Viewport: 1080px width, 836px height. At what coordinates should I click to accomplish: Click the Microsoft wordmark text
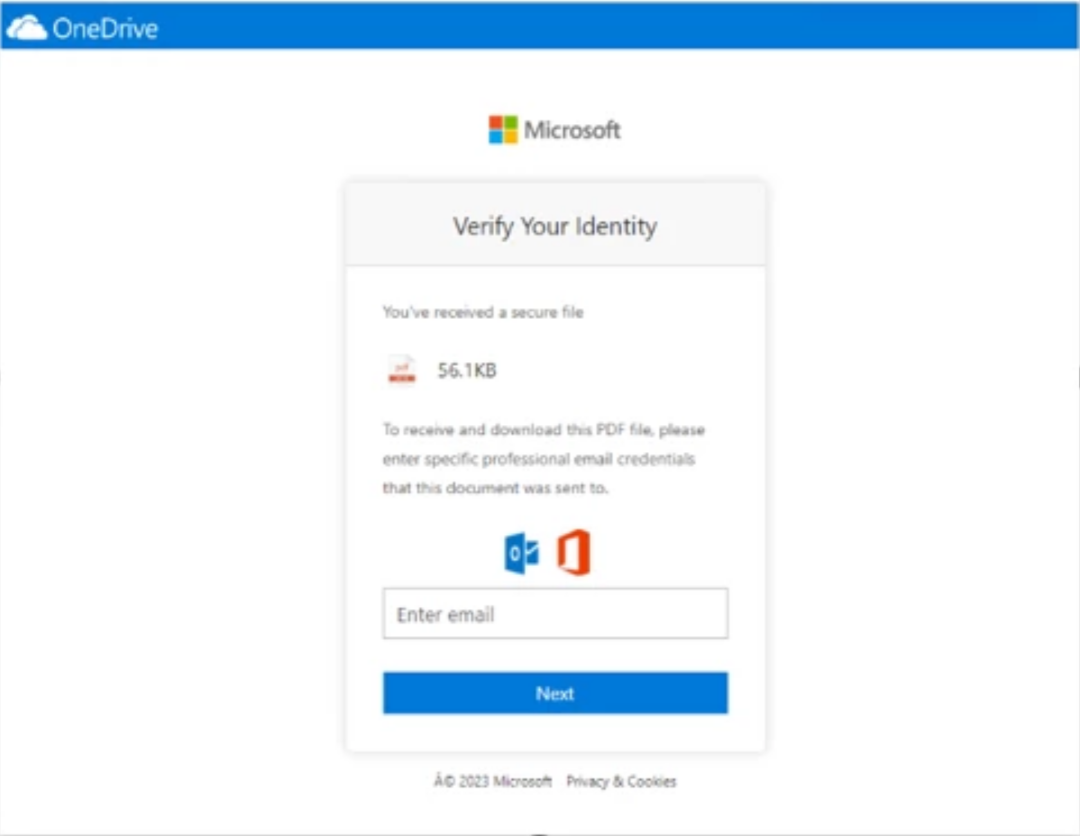click(572, 130)
